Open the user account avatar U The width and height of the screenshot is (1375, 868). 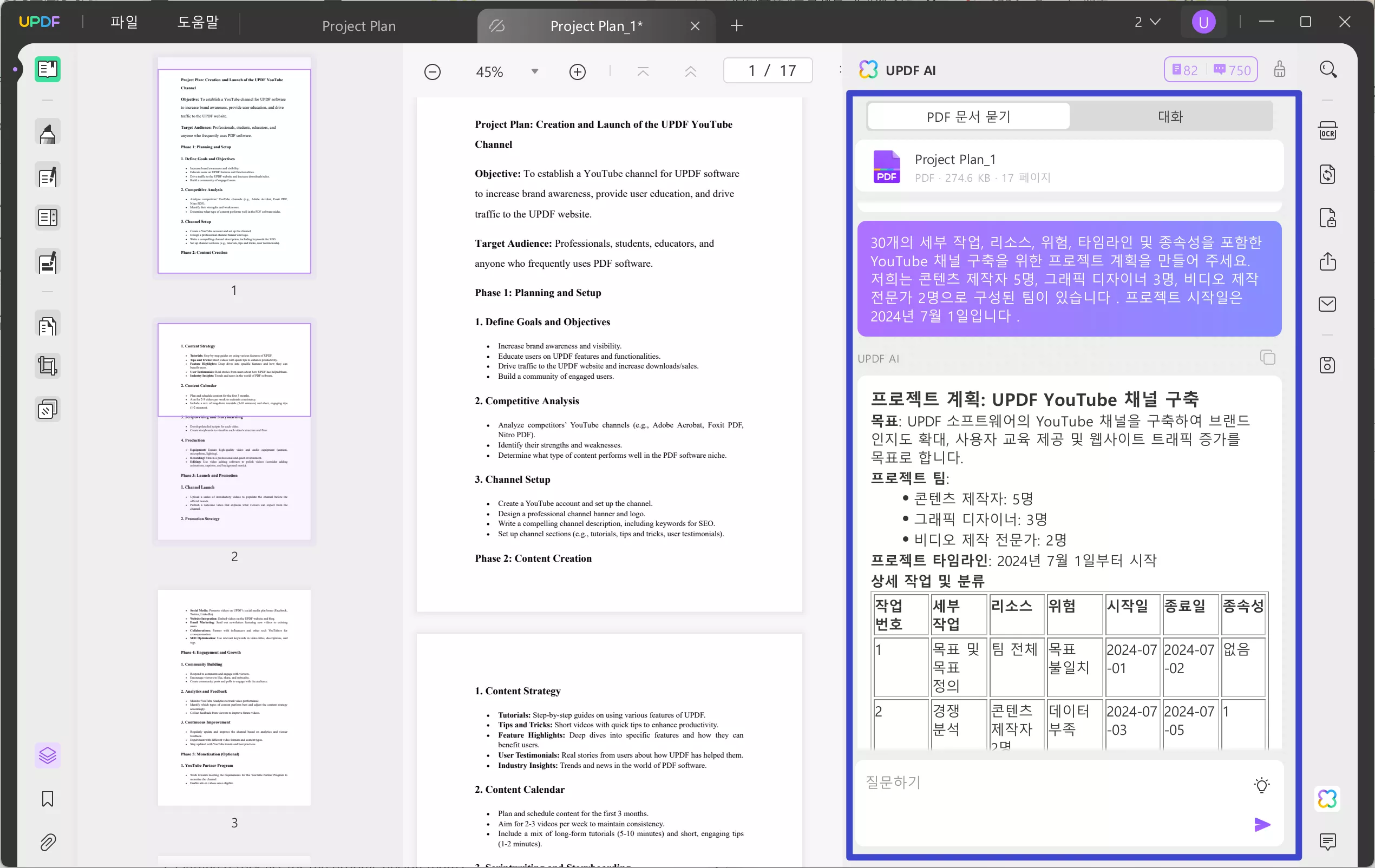(x=1204, y=22)
